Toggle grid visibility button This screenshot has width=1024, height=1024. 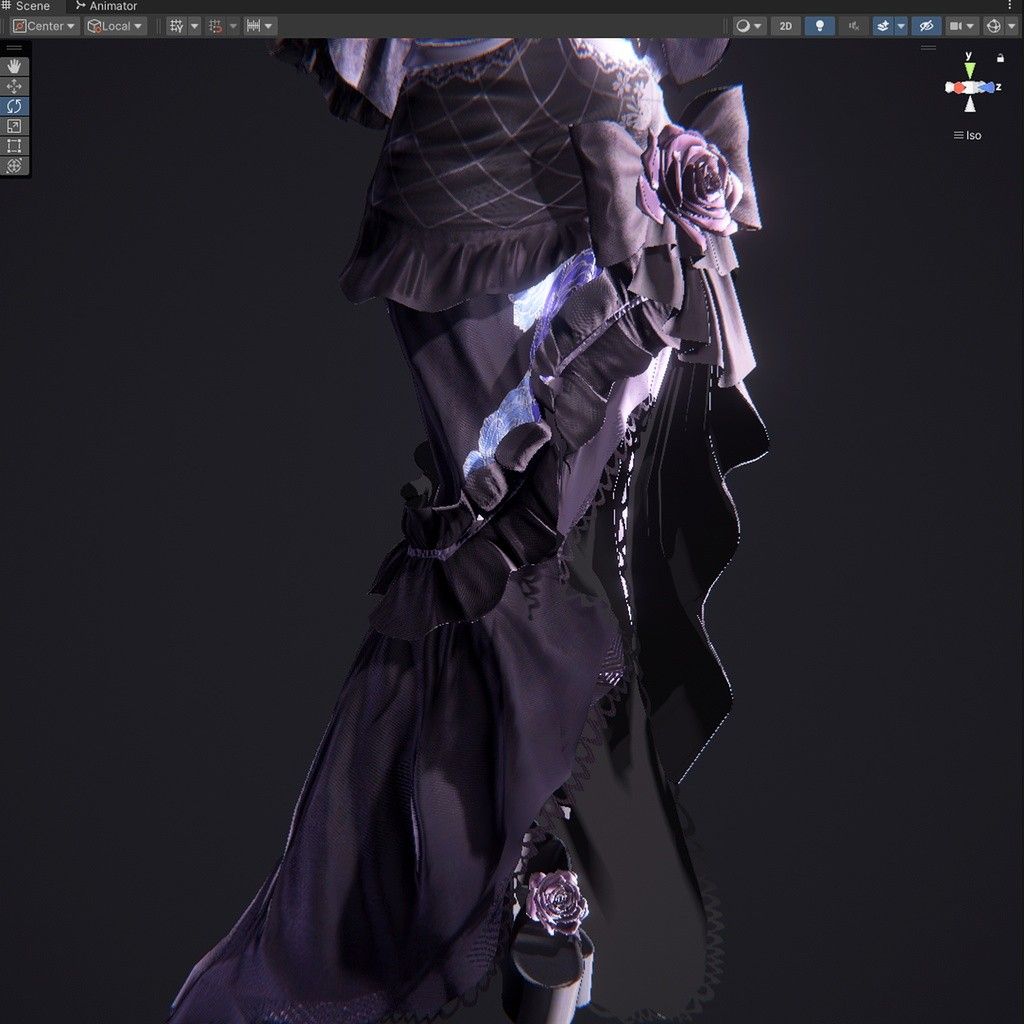point(176,26)
